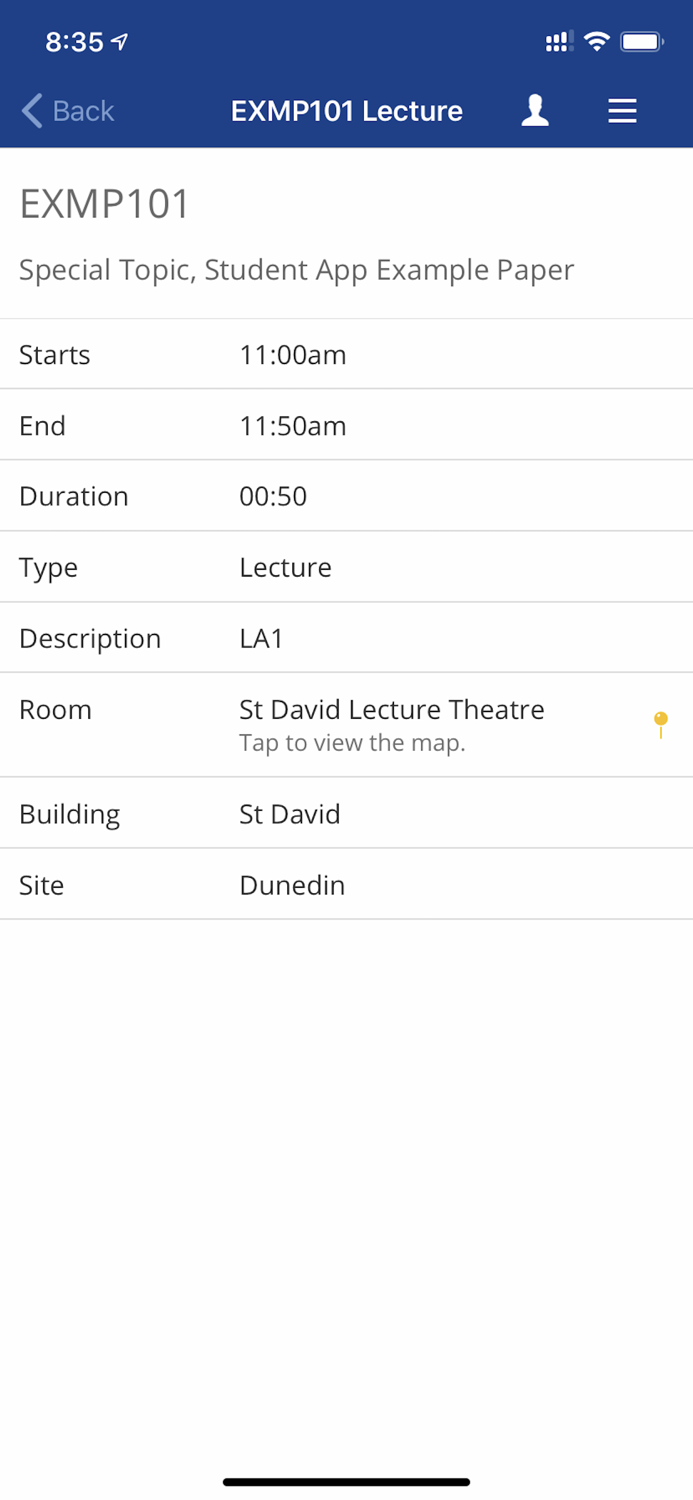Open the hamburger menu

622,111
